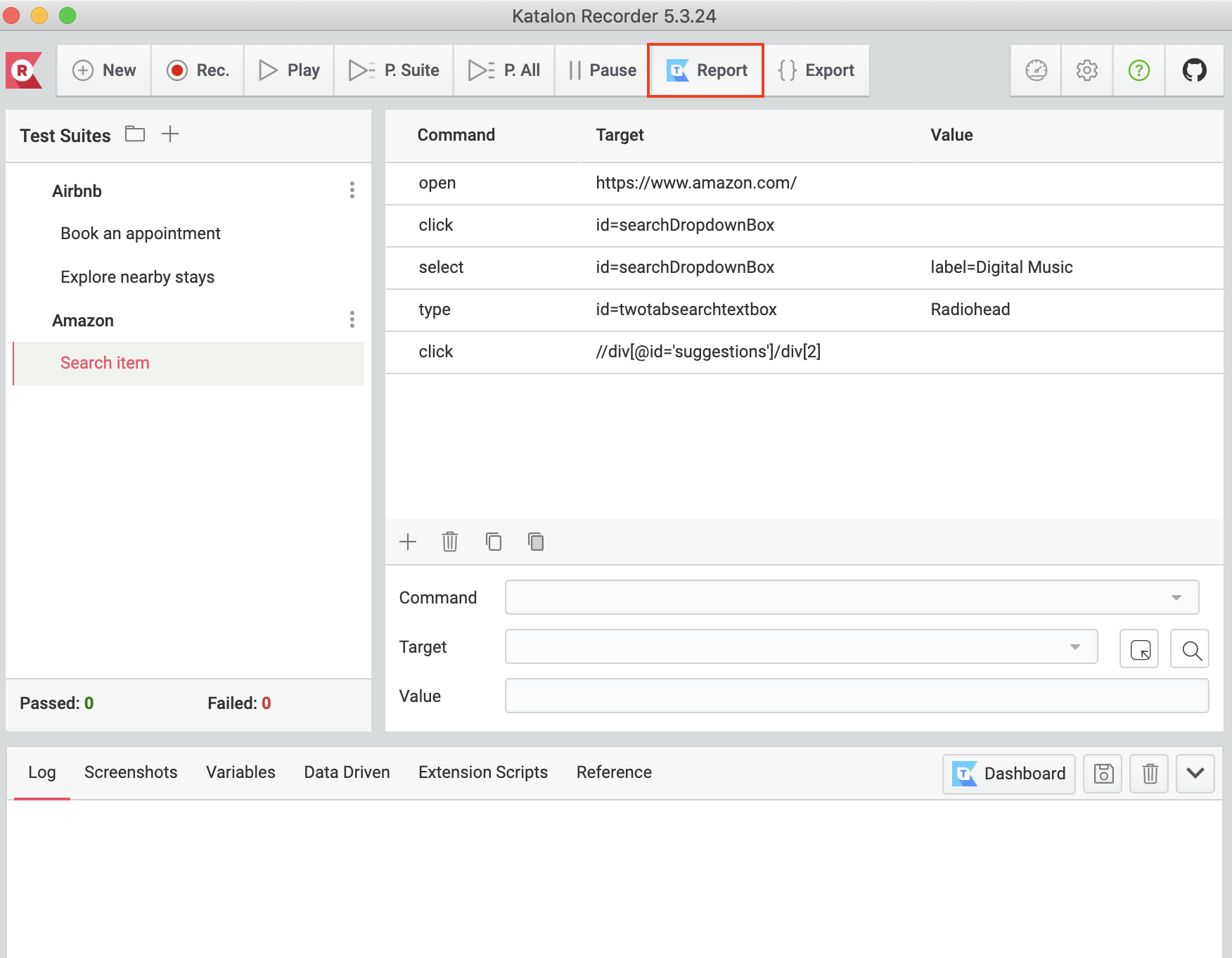Run all suites with P. All

[x=504, y=70]
